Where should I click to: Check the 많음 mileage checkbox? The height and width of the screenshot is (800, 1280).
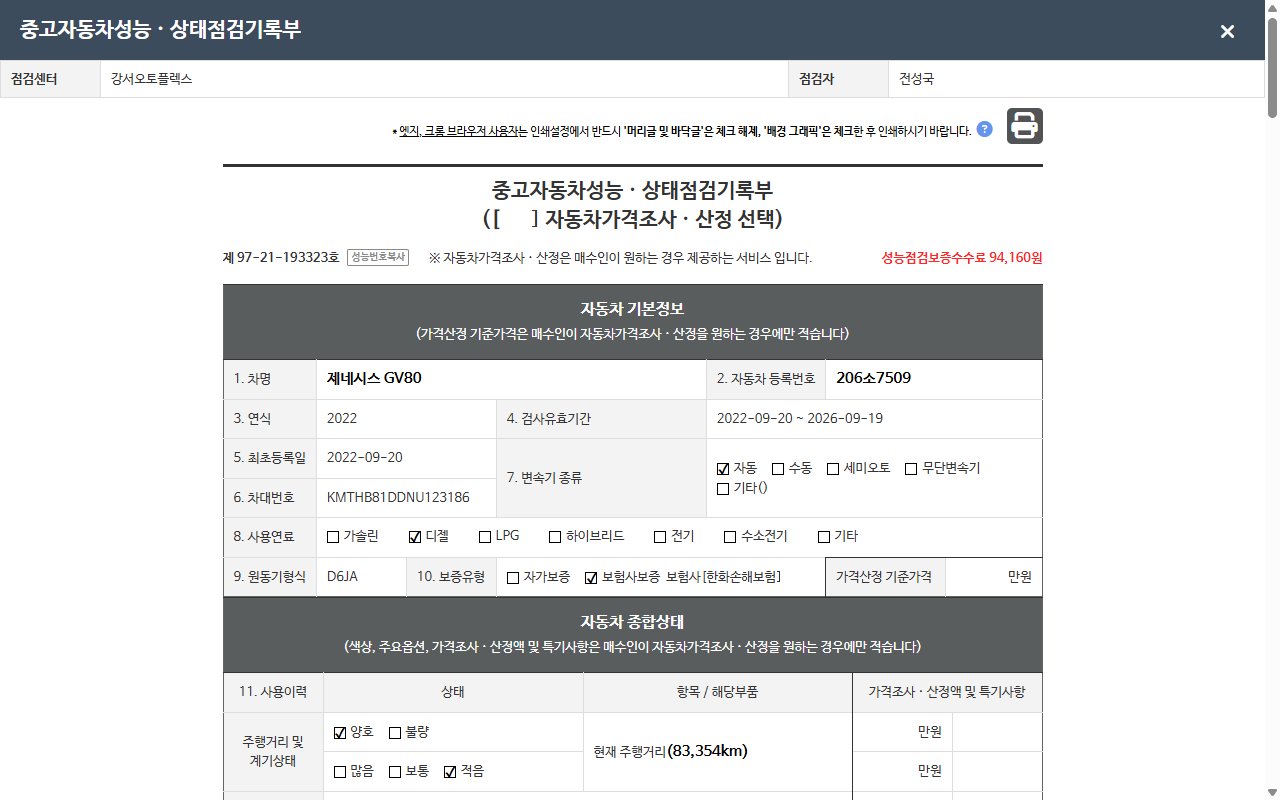340,772
